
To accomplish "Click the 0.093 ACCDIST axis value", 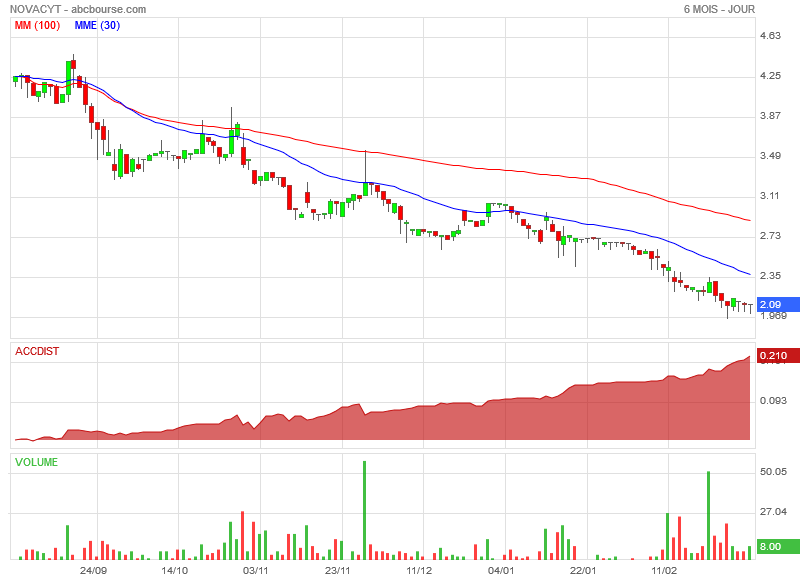I will (773, 401).
